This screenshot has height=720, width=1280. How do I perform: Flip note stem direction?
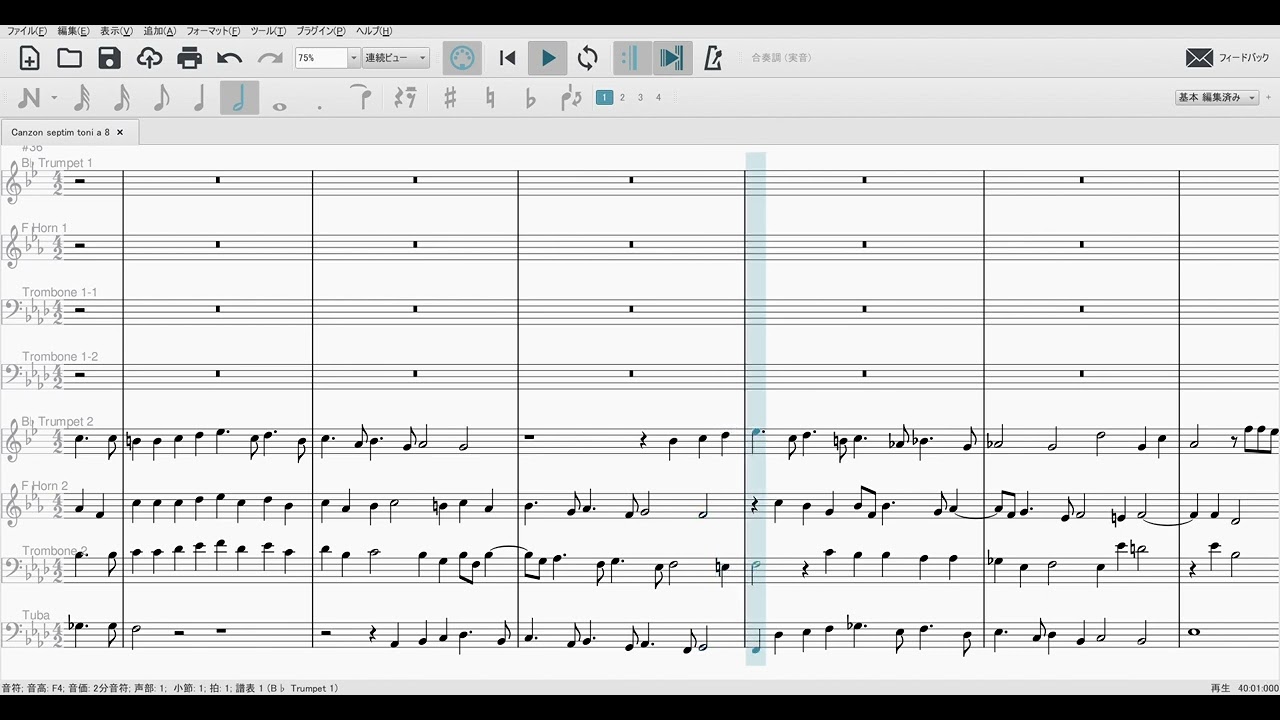tap(571, 98)
